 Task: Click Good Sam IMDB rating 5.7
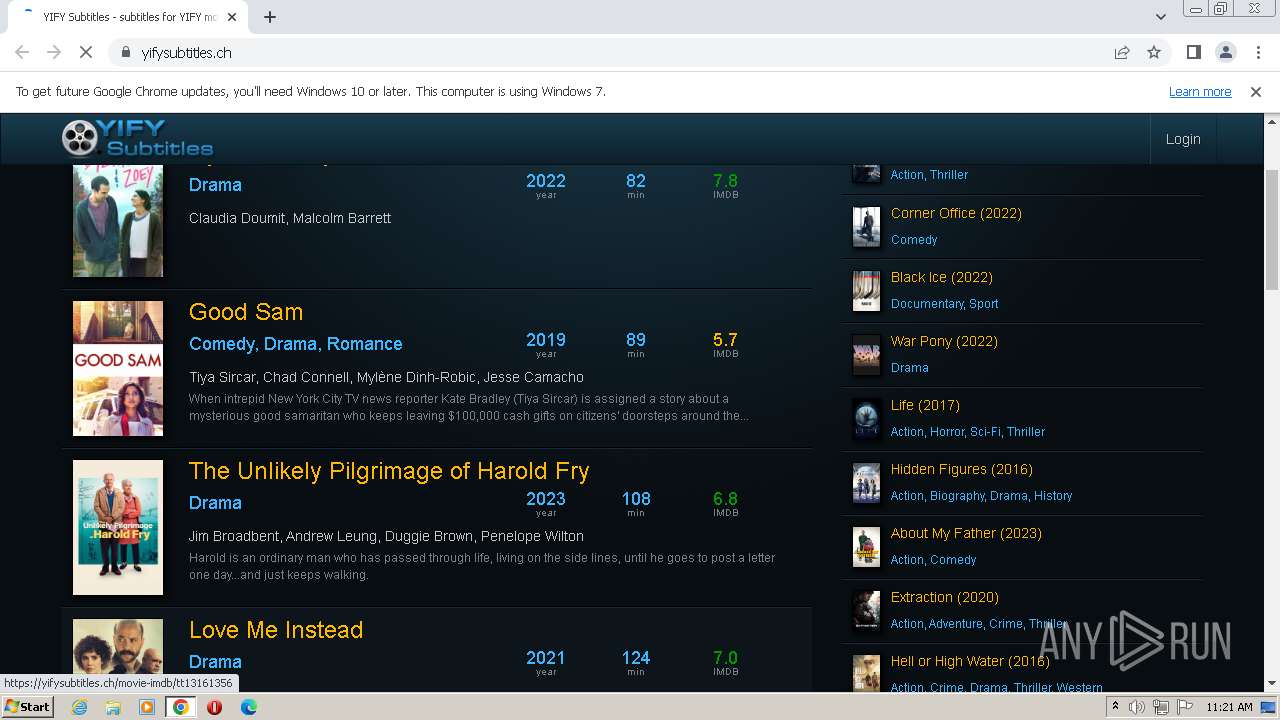pos(726,340)
